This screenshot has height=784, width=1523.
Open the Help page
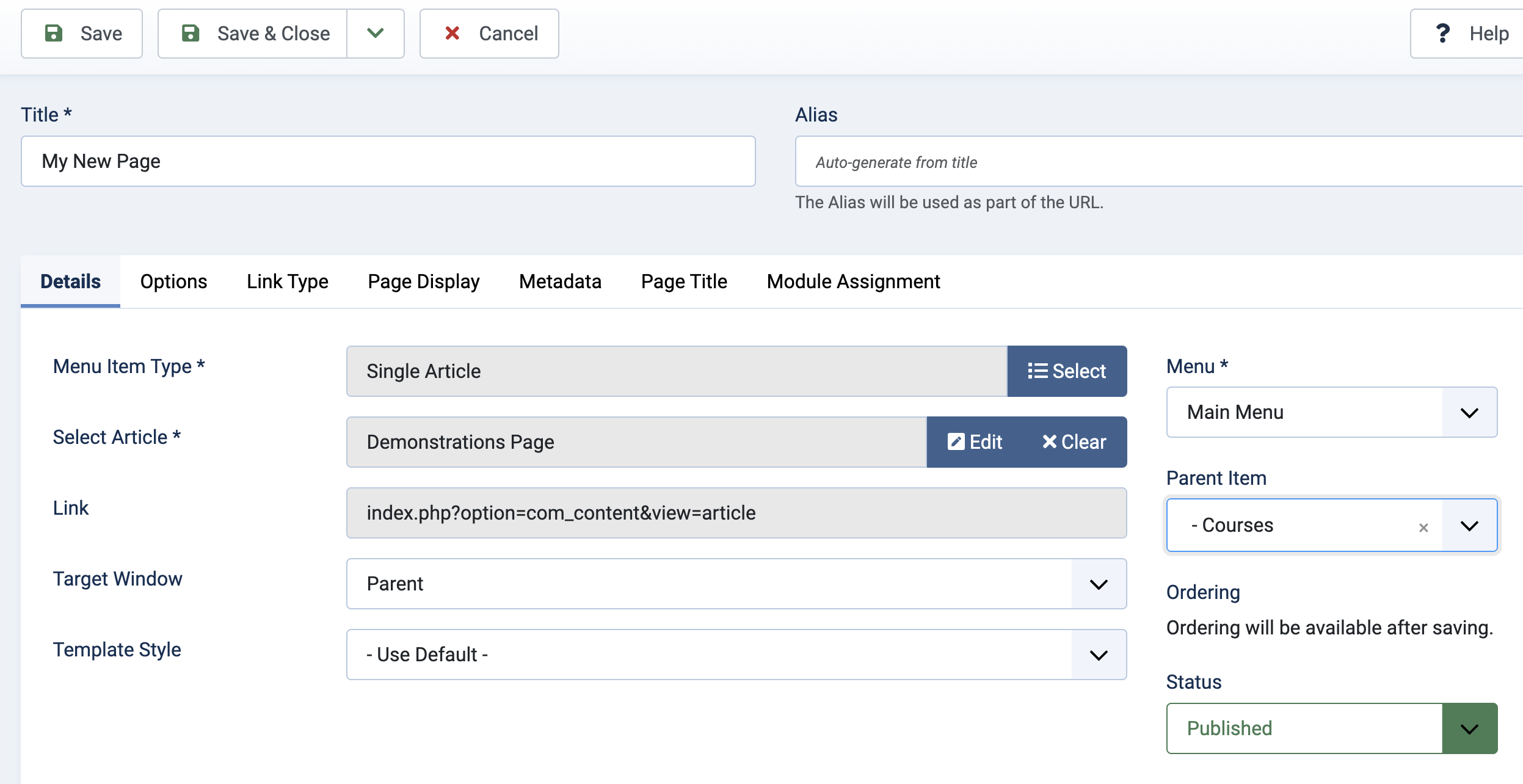point(1467,34)
